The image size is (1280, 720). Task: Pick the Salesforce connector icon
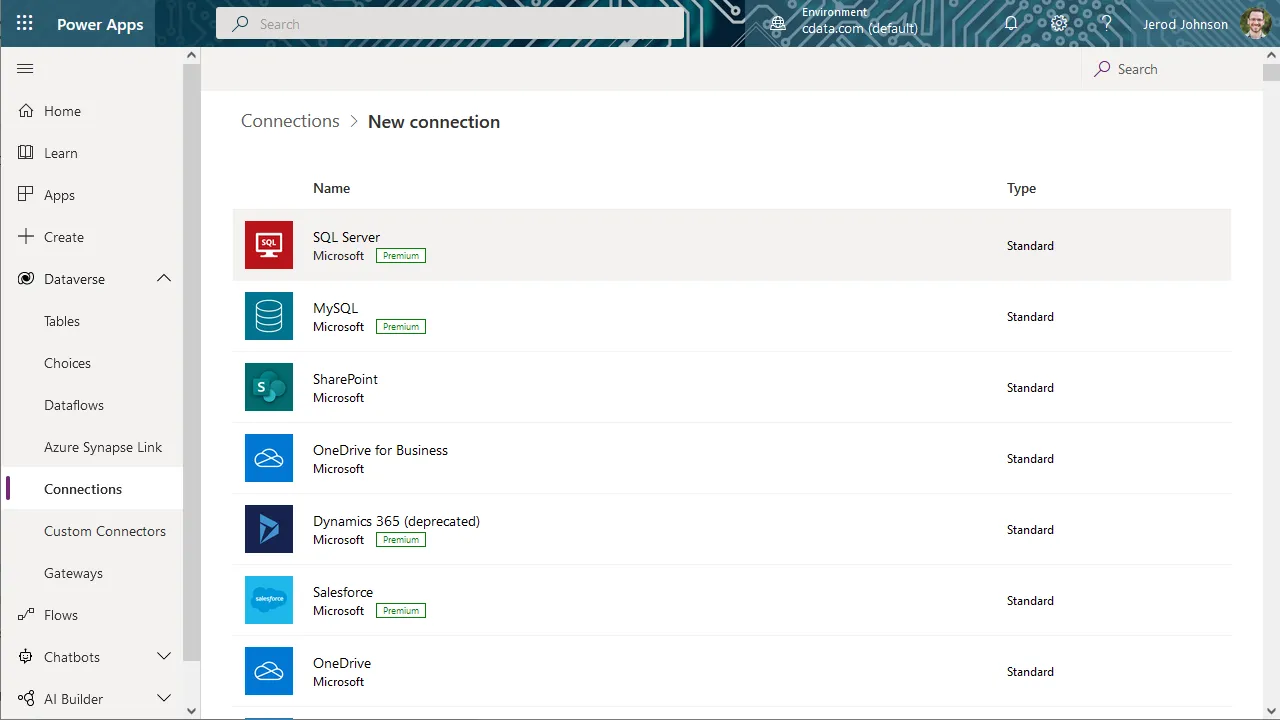(269, 600)
